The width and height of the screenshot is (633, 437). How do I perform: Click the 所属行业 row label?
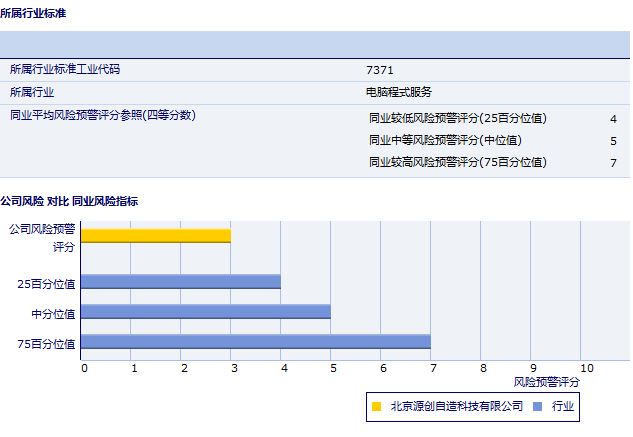point(32,92)
